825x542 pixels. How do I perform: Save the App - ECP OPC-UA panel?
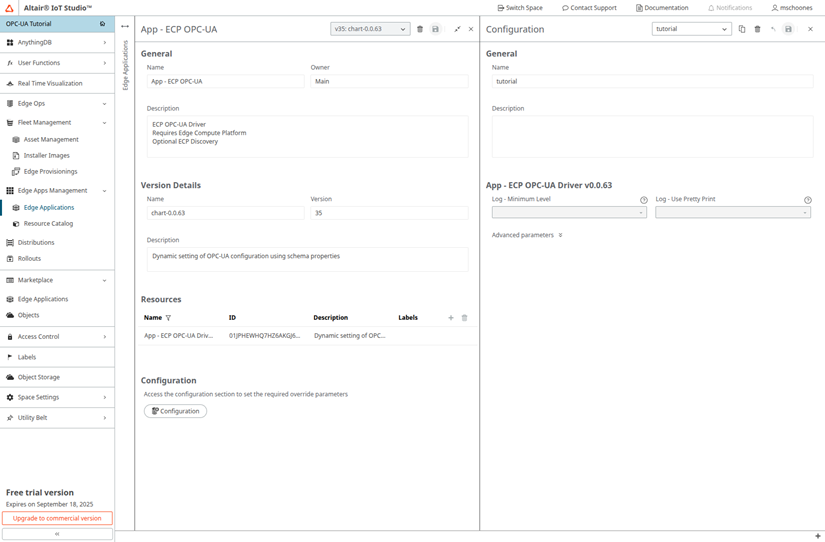pos(435,29)
